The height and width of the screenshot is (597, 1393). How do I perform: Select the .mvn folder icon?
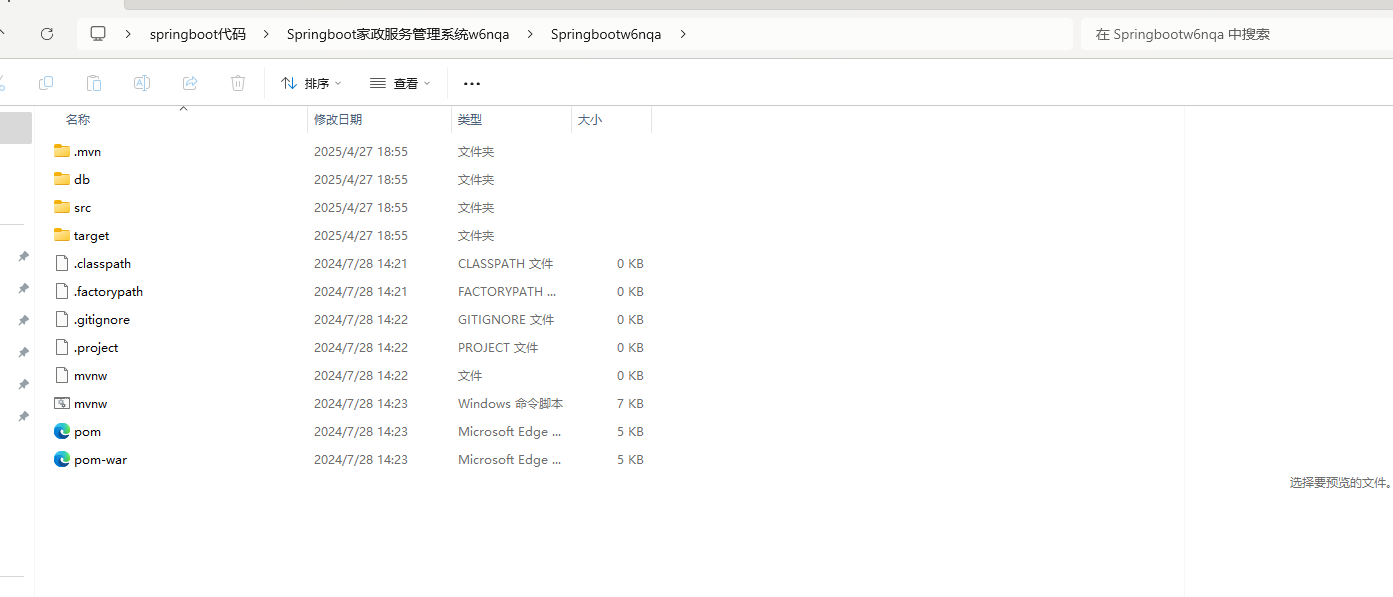point(62,151)
